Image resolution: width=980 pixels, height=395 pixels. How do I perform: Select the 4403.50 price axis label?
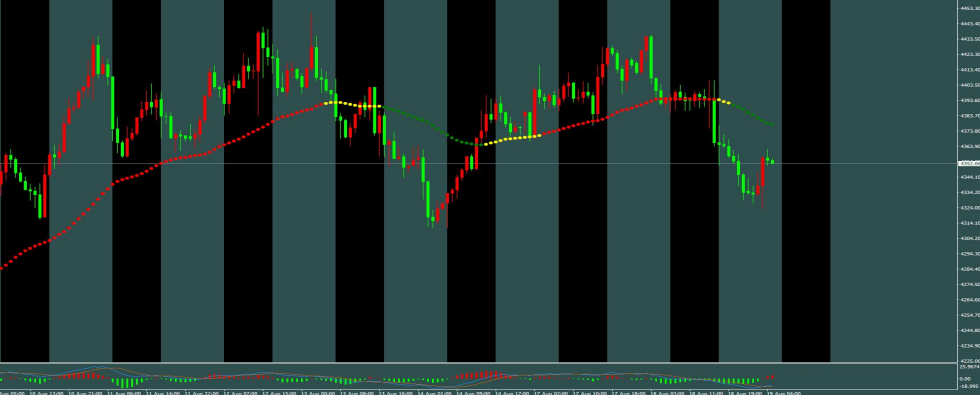969,85
